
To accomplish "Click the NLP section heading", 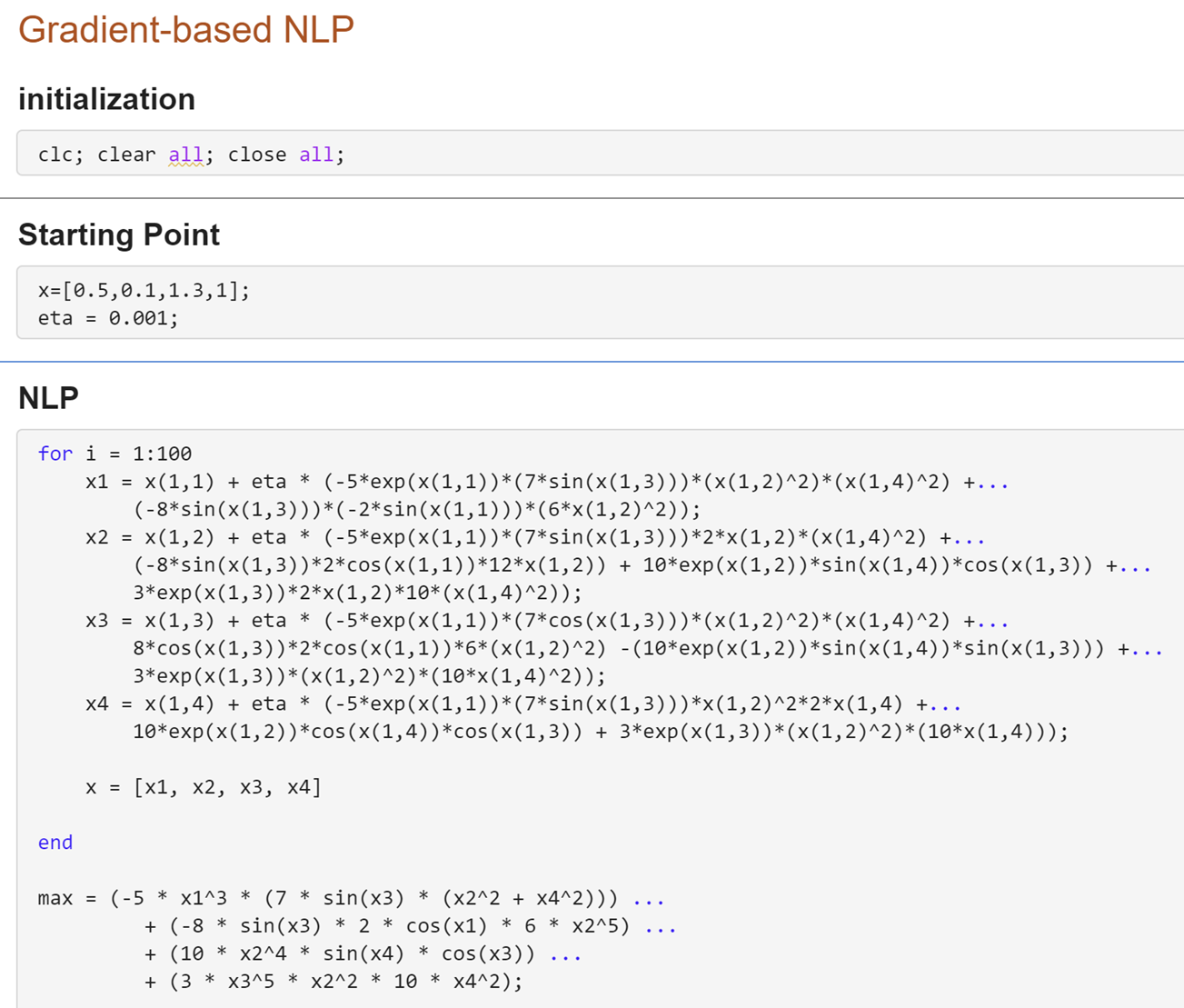I will (48, 397).
